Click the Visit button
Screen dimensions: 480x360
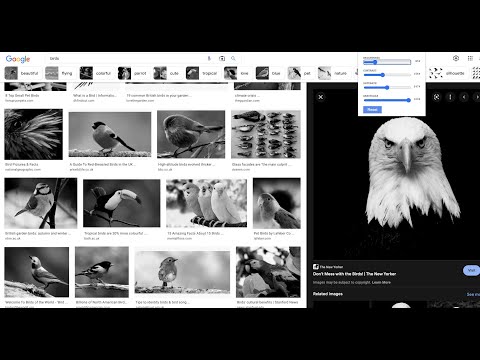tap(471, 270)
